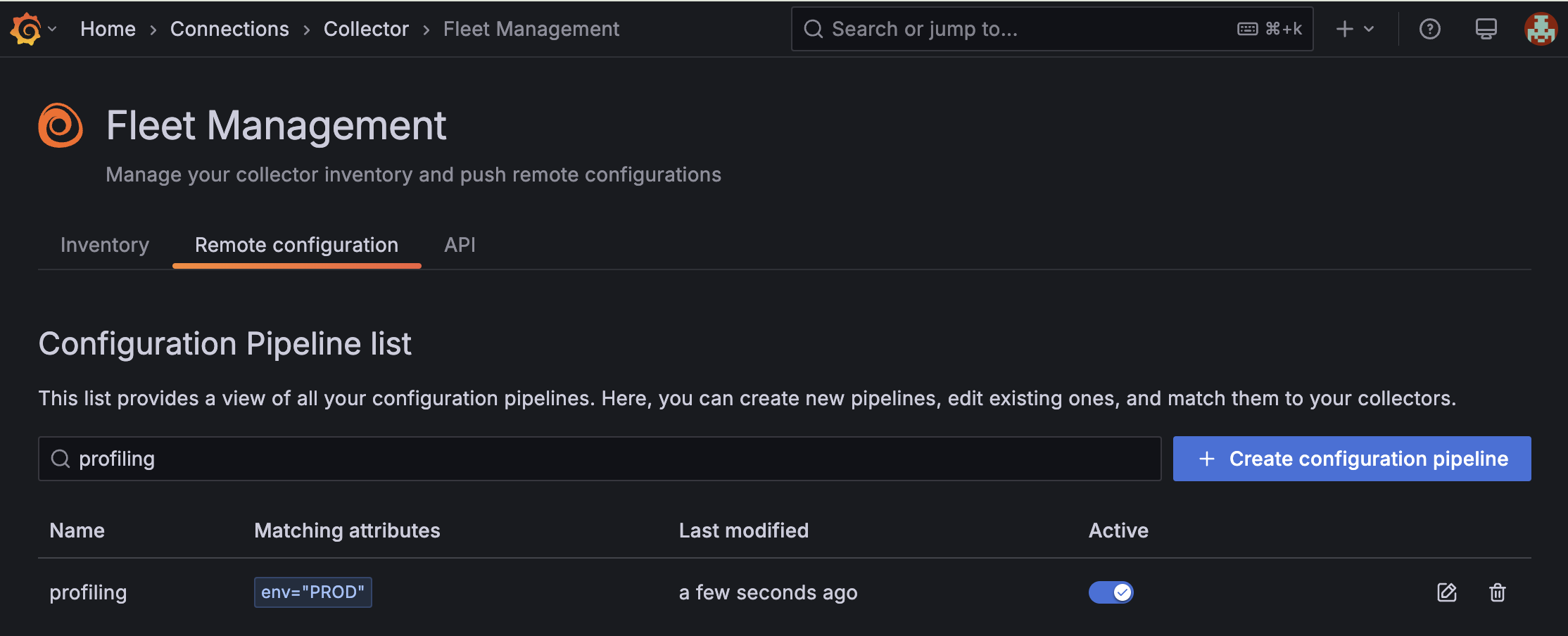Open the help menu icon

coord(1430,29)
